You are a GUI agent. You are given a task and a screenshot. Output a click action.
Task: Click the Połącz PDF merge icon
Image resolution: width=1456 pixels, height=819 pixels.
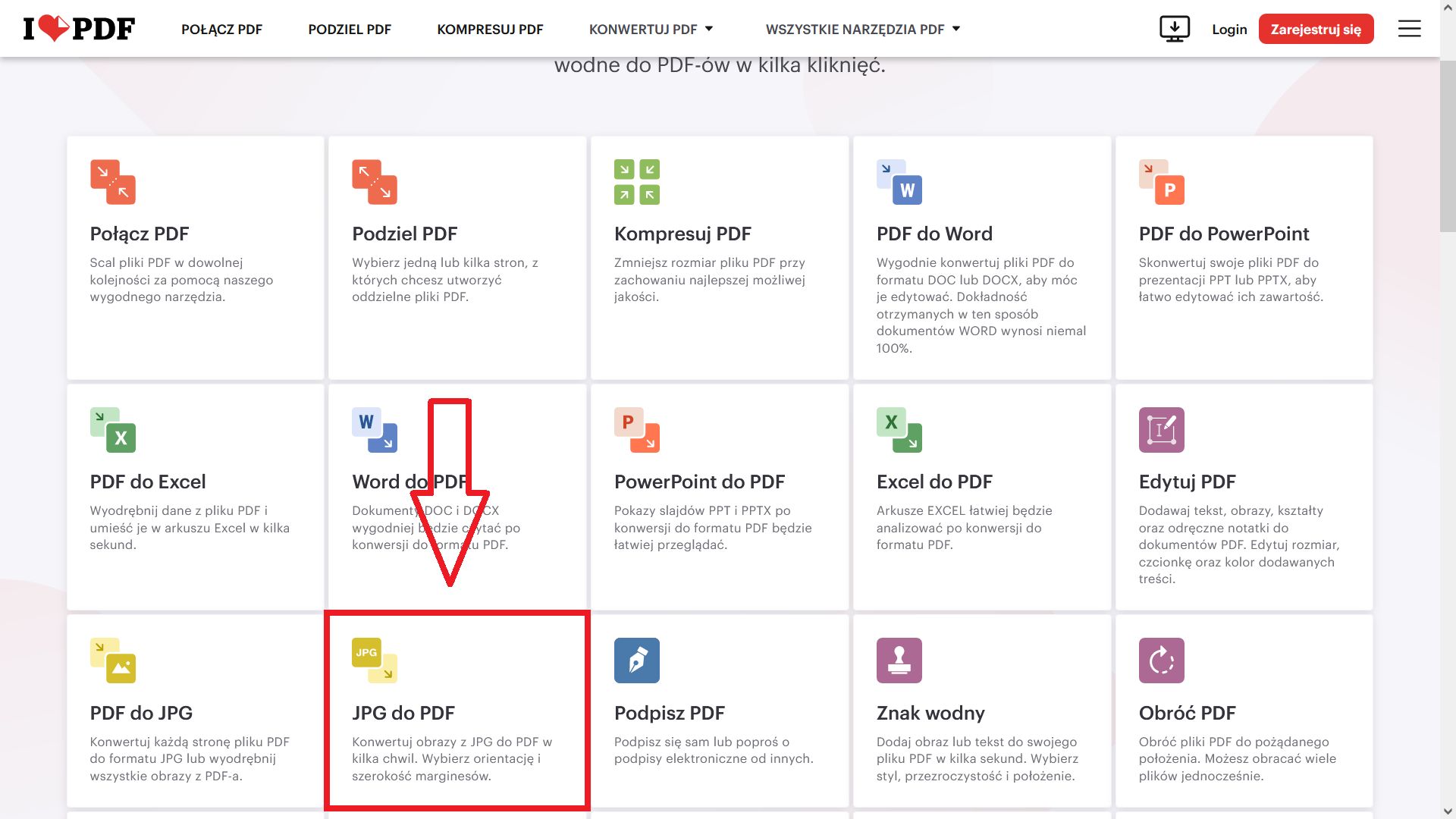click(x=112, y=182)
